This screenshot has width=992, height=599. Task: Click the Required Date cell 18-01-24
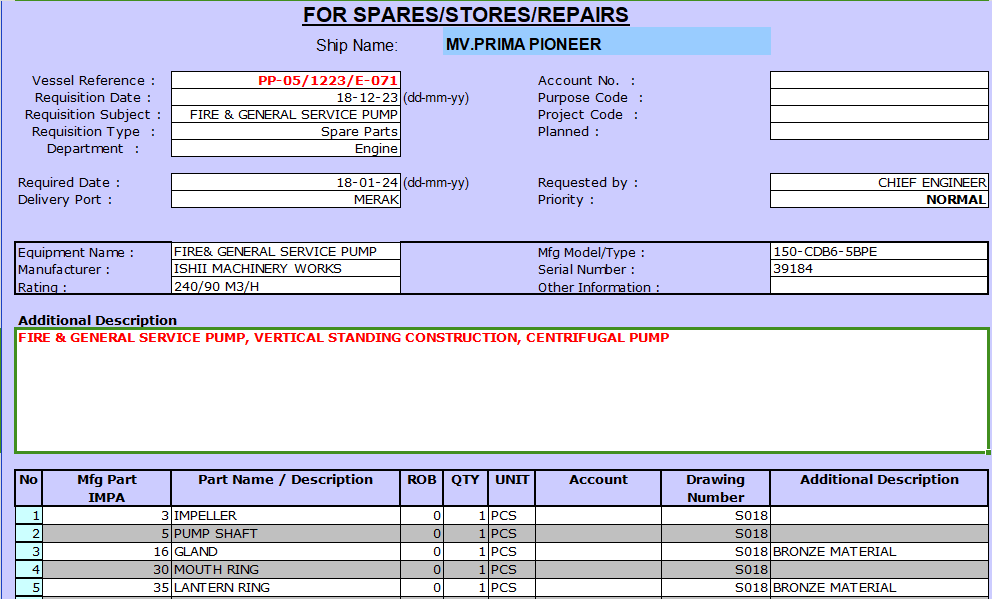click(x=286, y=183)
